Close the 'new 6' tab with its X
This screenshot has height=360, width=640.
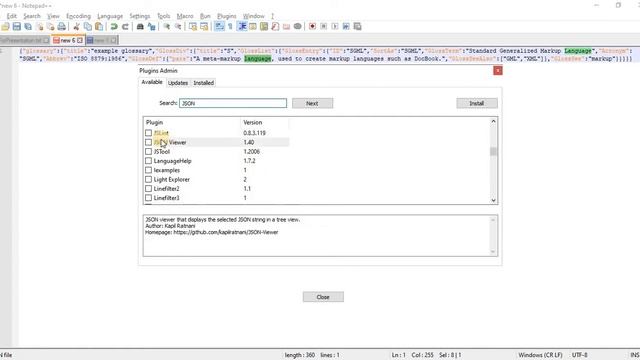click(80, 40)
